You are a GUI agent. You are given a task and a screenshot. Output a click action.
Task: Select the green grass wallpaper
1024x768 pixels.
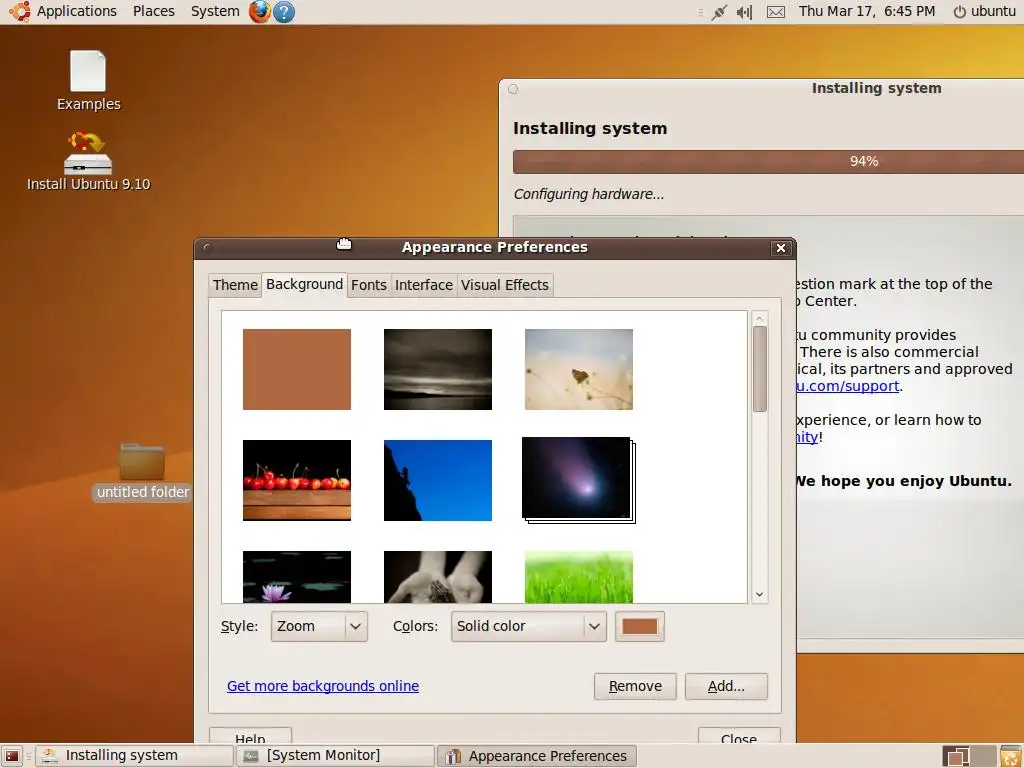click(x=579, y=577)
